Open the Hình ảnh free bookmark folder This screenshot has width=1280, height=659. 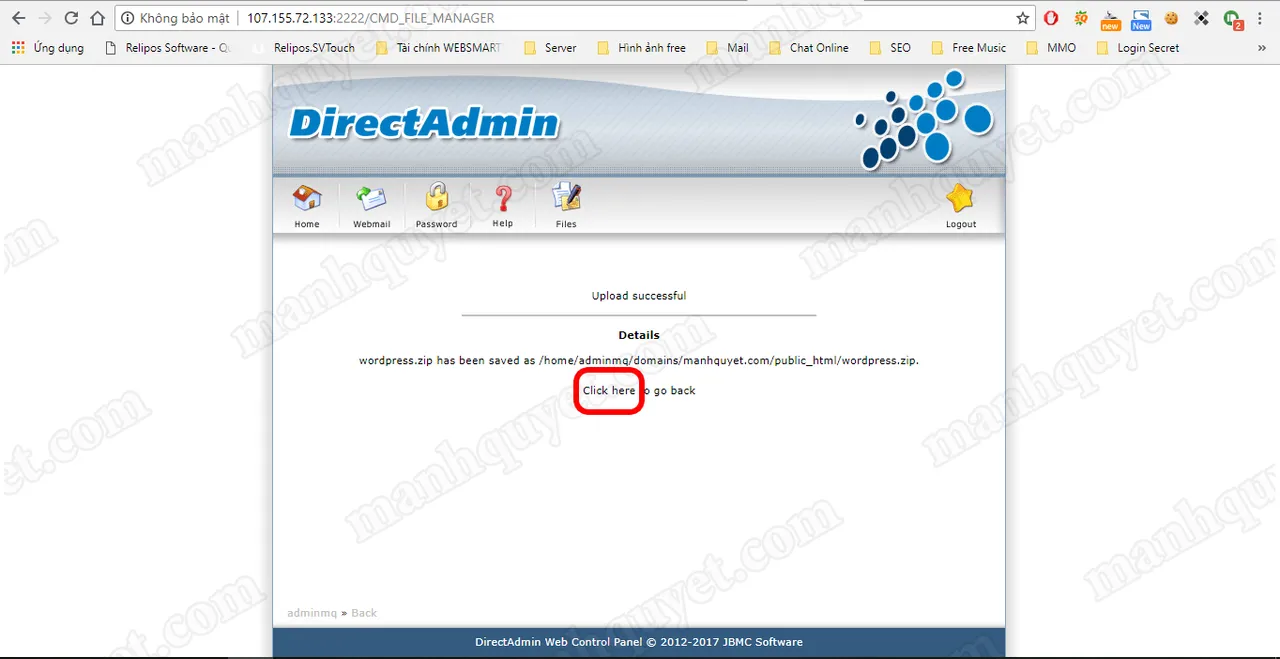641,48
